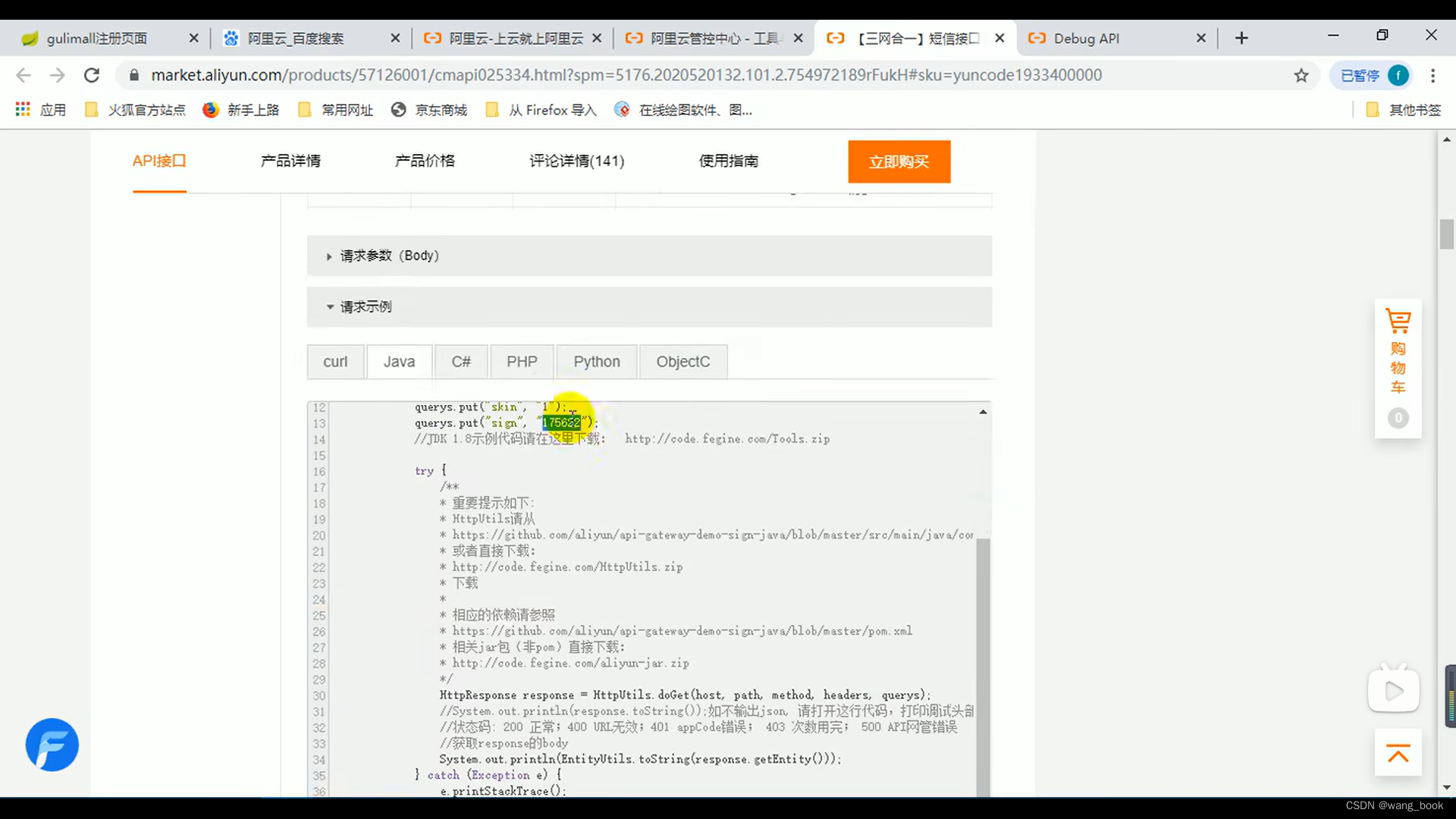
Task: Click the Tools.zip download URL text
Action: tap(727, 439)
